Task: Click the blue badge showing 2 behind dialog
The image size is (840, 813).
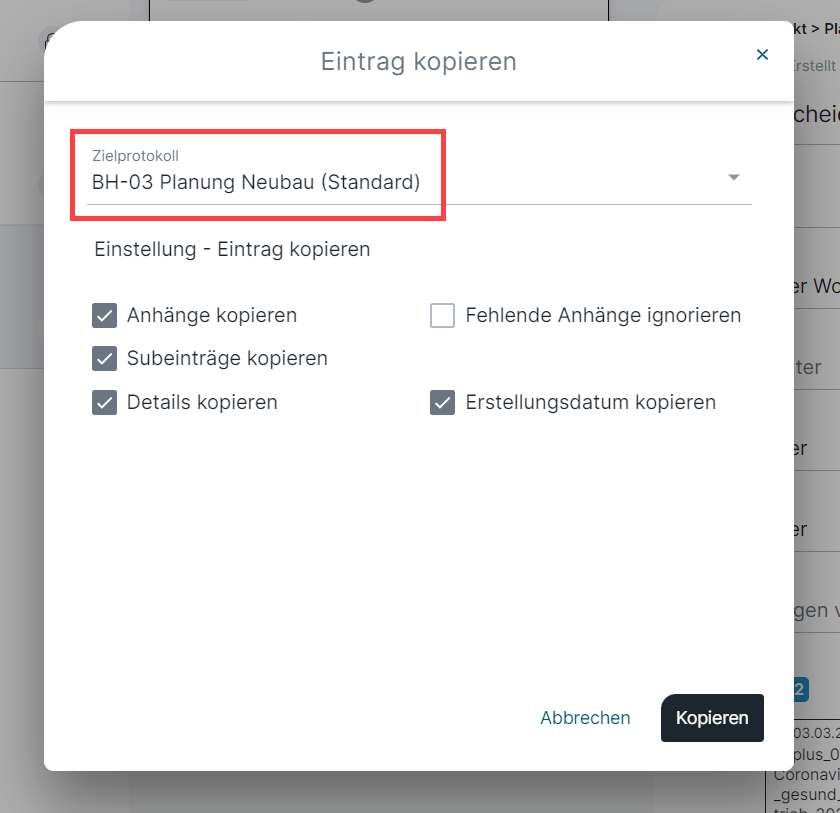Action: click(801, 689)
